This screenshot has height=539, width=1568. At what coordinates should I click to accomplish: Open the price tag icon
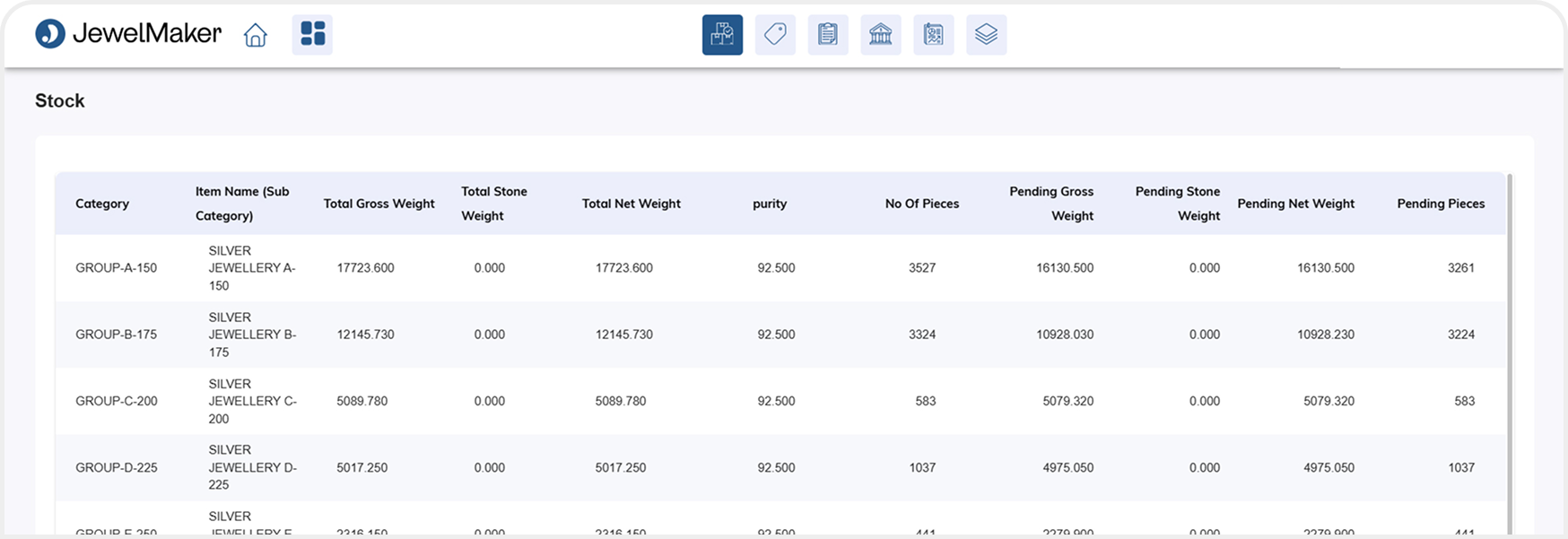775,35
